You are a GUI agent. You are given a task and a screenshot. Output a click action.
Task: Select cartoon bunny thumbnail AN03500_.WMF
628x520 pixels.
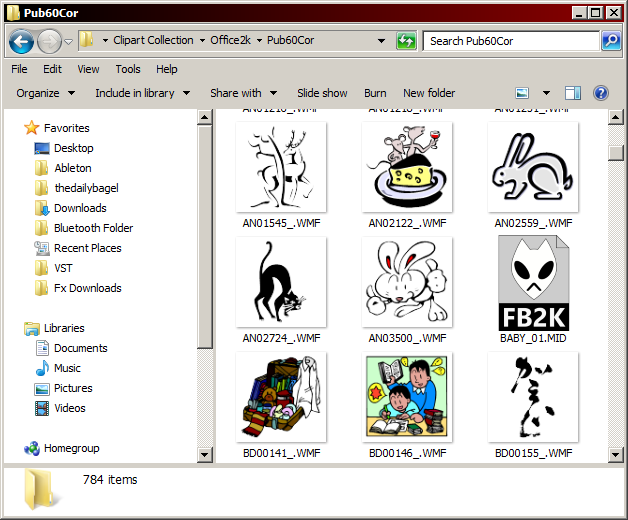(407, 282)
